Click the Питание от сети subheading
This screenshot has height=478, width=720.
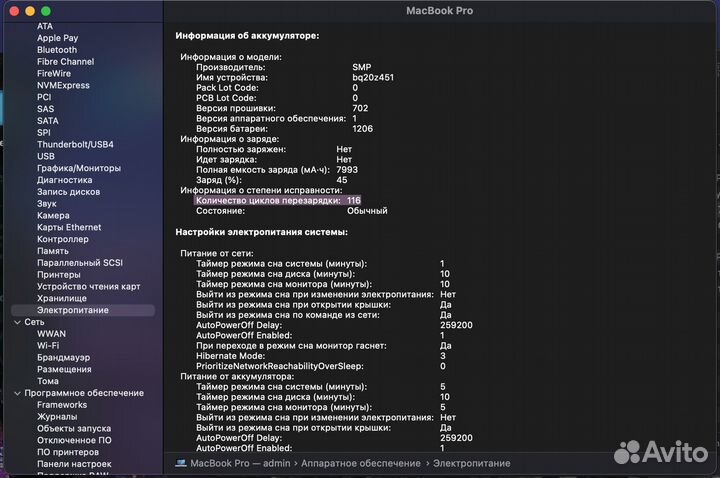(x=217, y=253)
